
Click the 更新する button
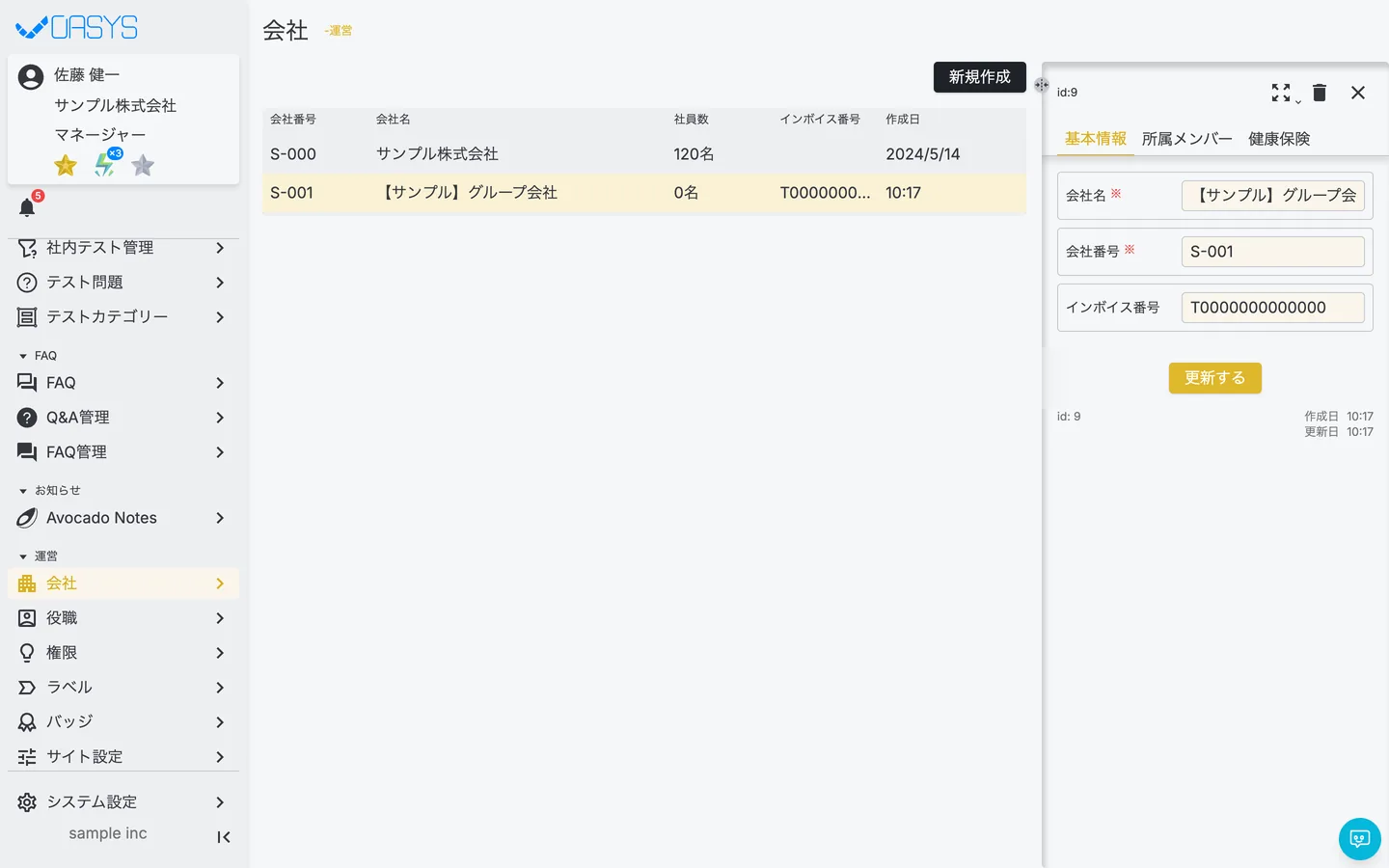coord(1215,378)
